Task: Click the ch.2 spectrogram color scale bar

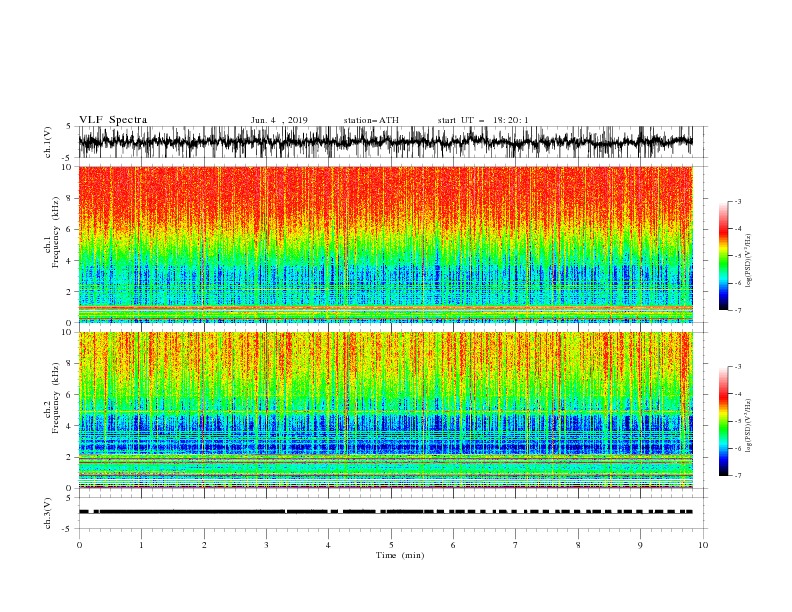Action: [723, 421]
